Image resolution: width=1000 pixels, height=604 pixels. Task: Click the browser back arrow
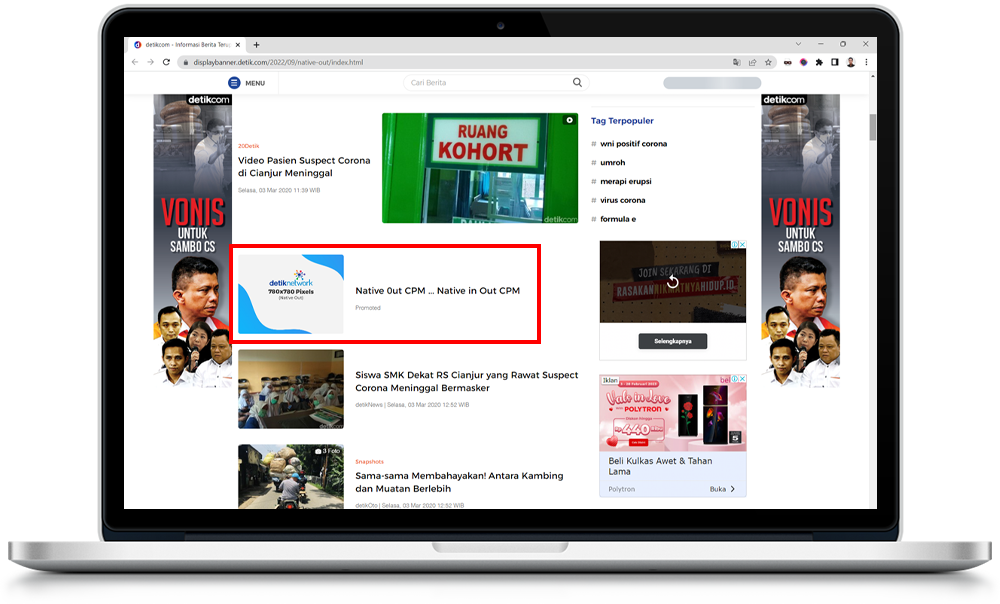click(x=136, y=62)
